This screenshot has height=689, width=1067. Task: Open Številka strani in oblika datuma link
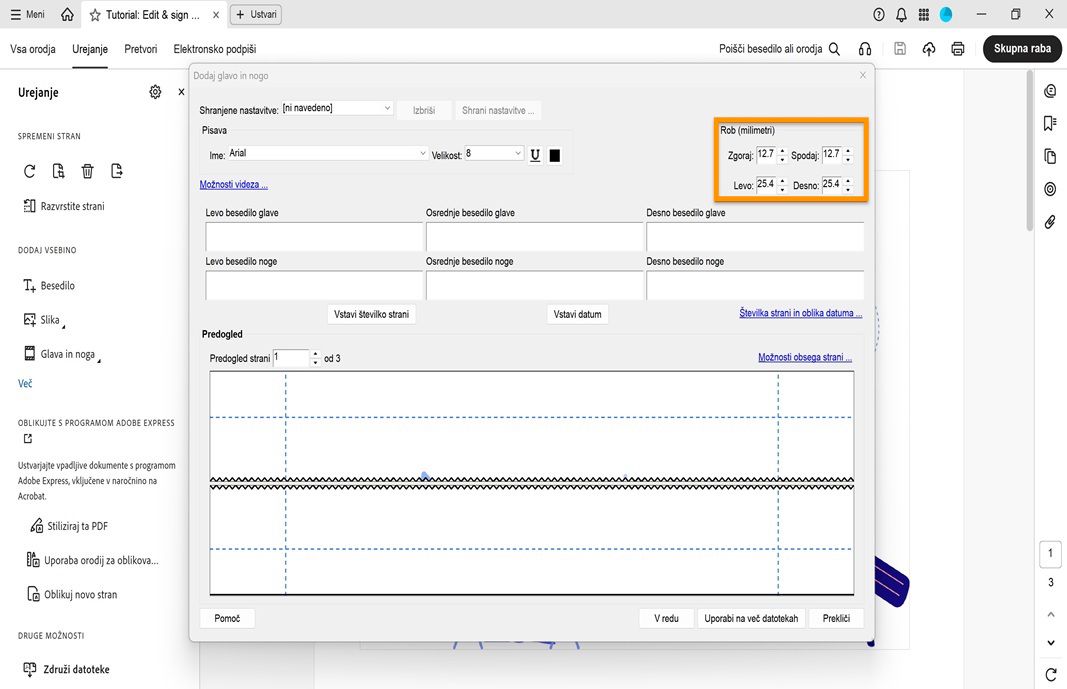point(801,313)
